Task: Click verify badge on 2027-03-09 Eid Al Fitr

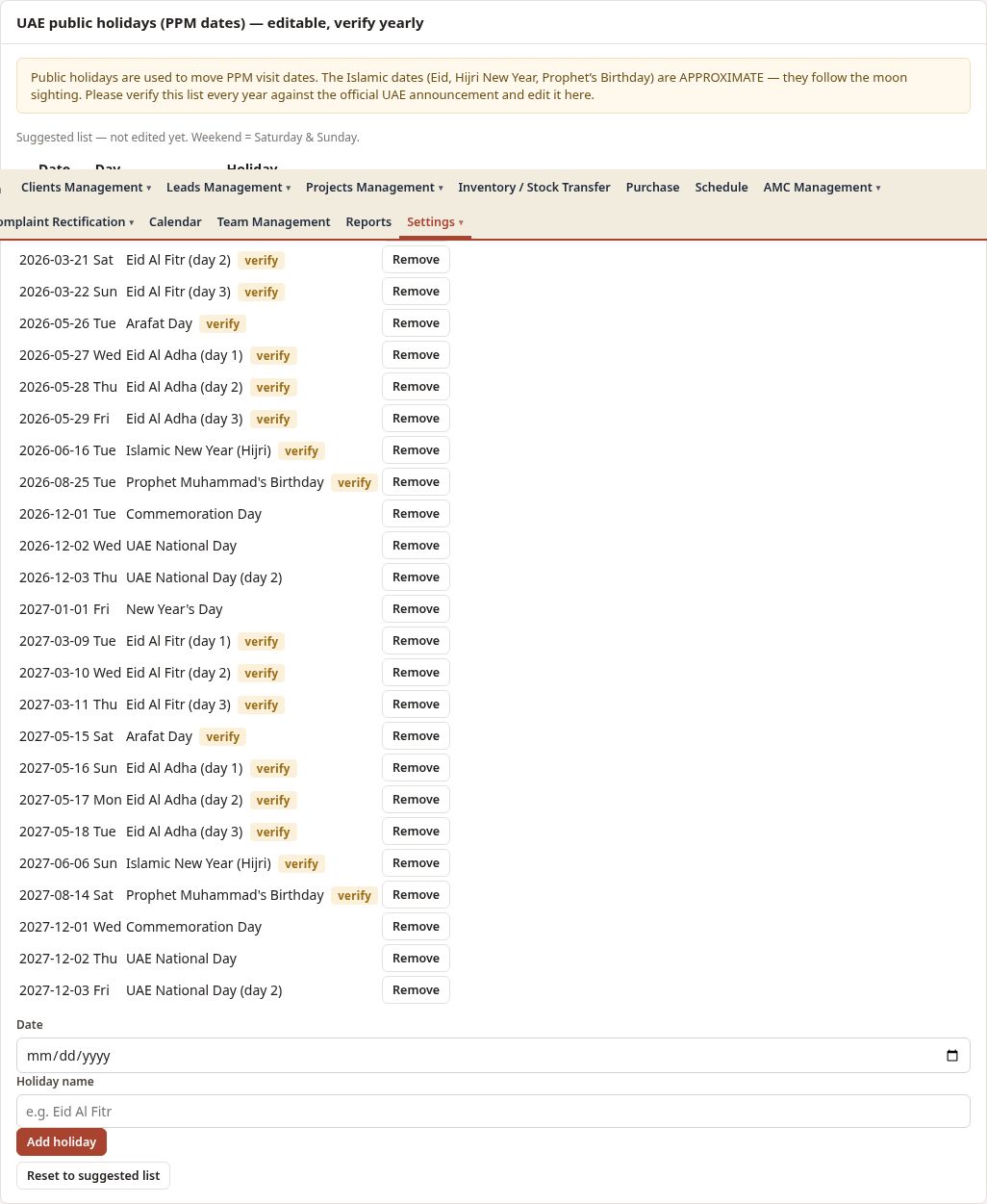Action: [x=261, y=642]
